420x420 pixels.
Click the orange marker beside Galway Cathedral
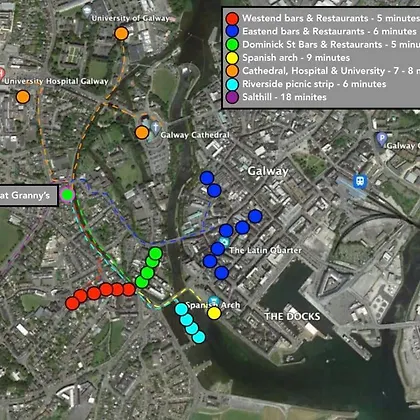coord(142,132)
